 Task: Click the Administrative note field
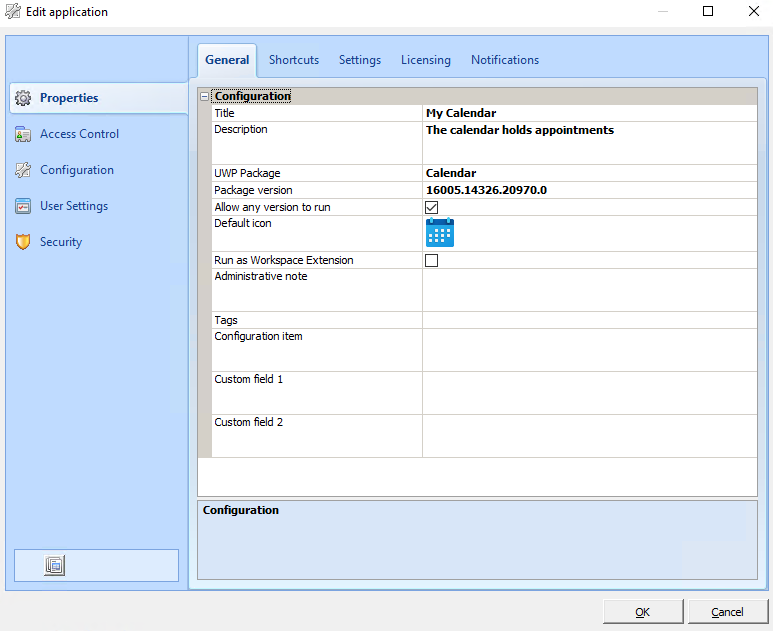click(x=588, y=290)
